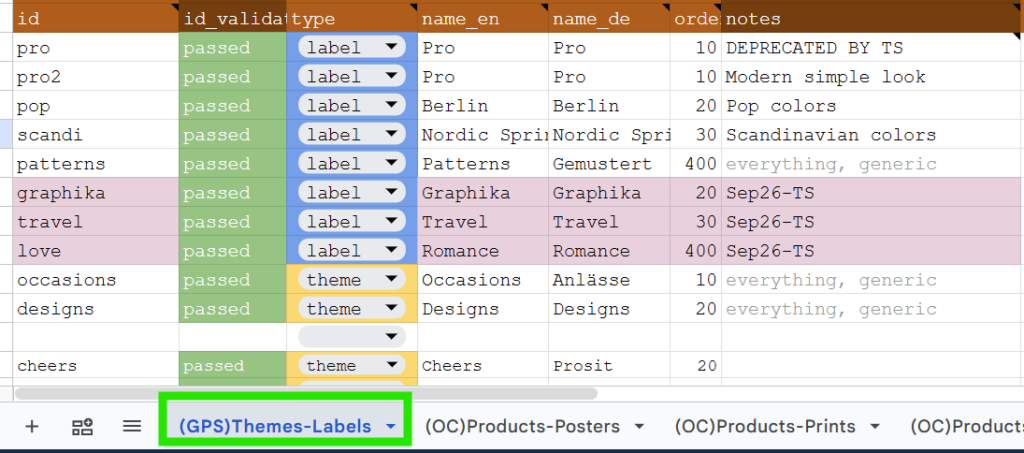1024x453 pixels.
Task: Open type dropdown for scandi row
Action: [352, 134]
